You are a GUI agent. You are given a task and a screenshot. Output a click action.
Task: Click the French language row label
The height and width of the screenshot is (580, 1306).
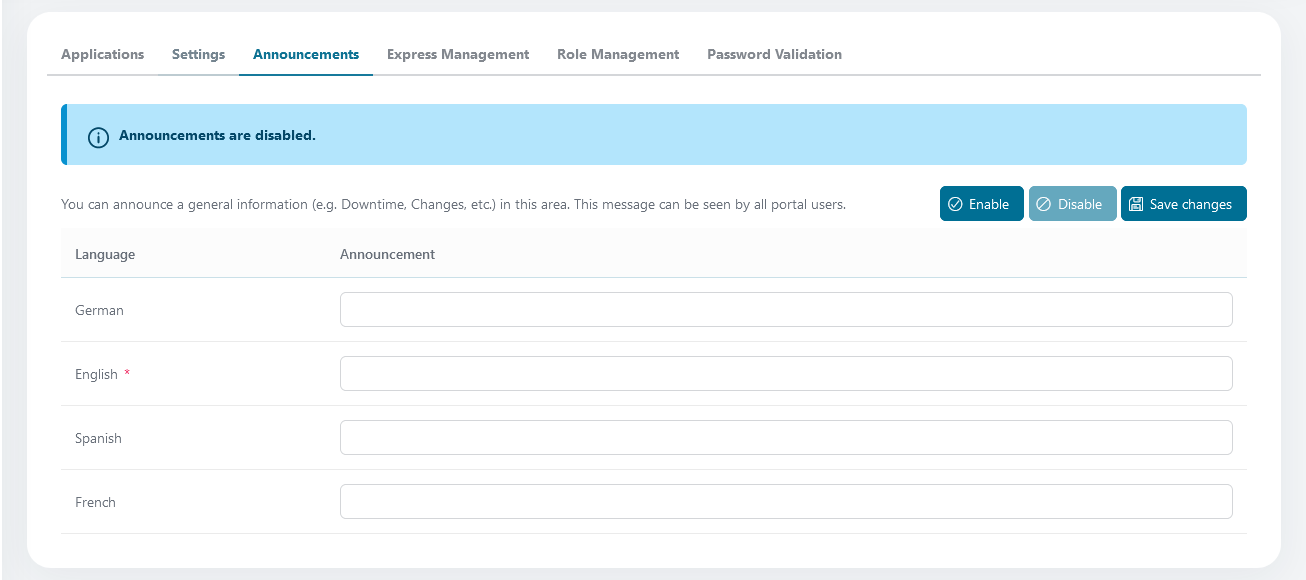point(95,503)
